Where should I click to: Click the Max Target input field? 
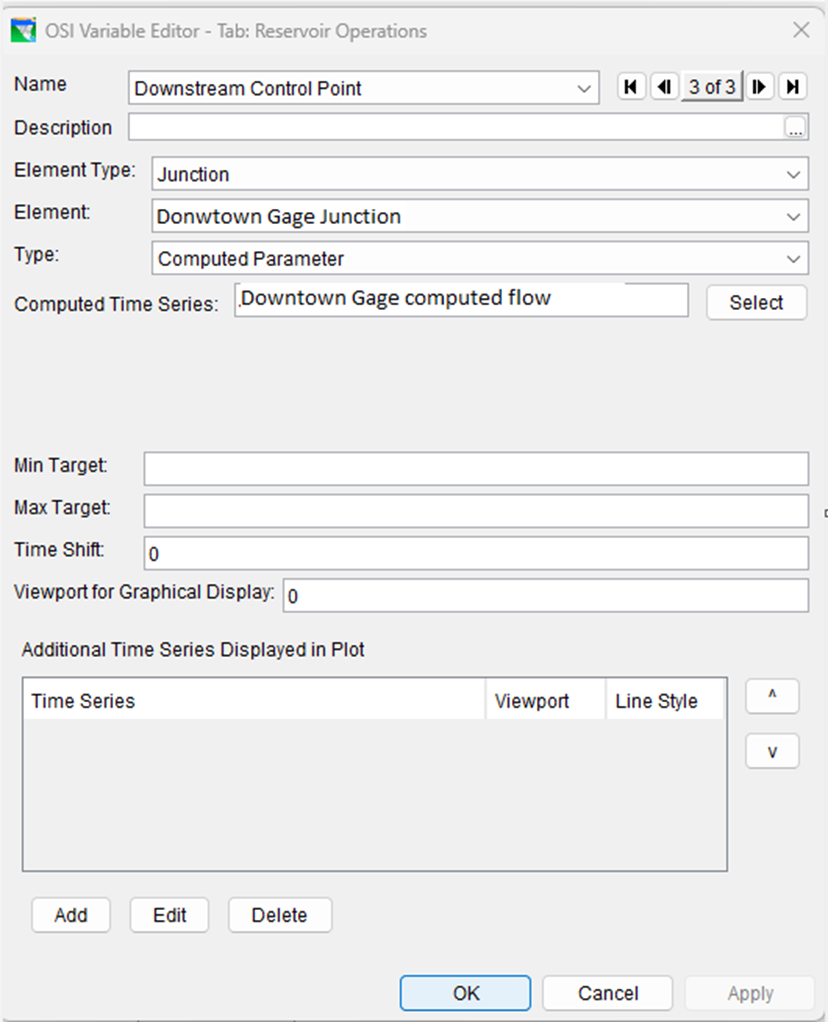475,510
